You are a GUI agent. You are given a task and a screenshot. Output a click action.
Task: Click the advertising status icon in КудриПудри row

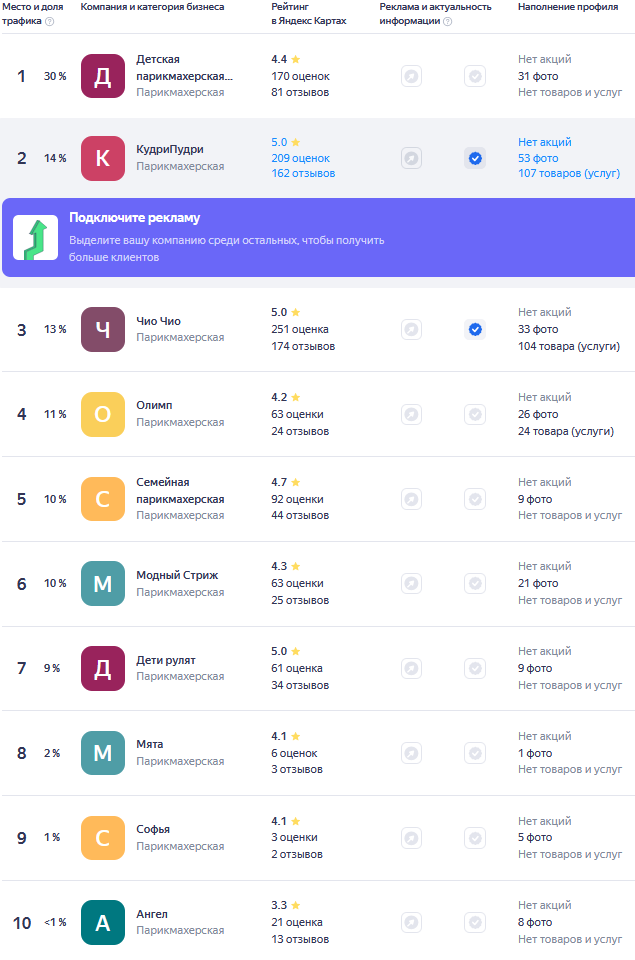[x=411, y=159]
